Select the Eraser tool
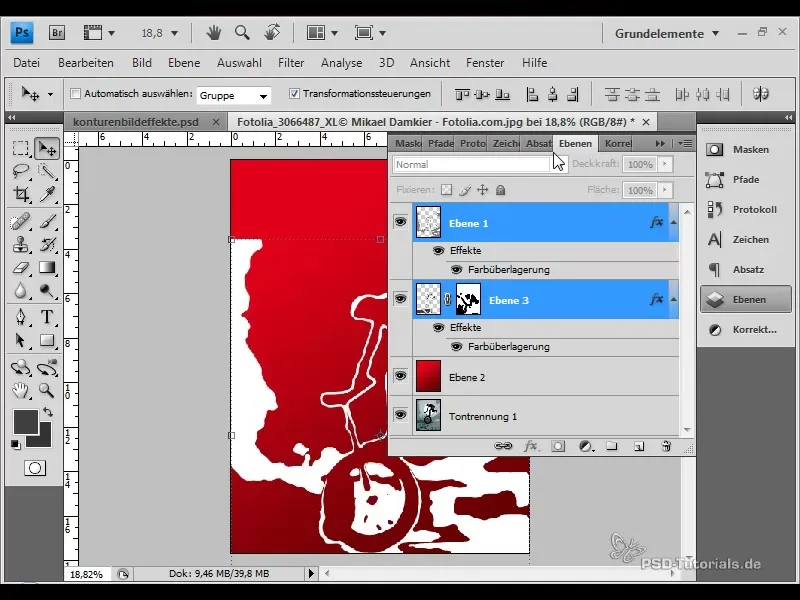The height and width of the screenshot is (600, 800). 20,267
